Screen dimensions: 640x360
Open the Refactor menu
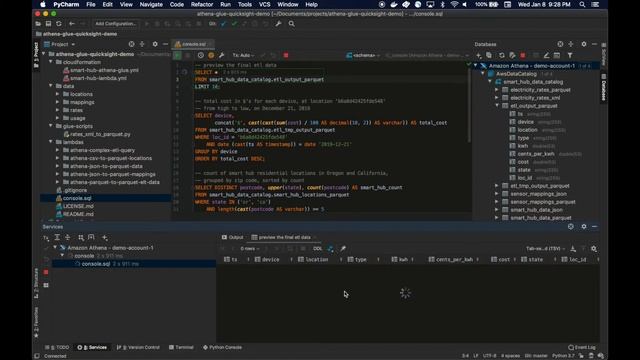[202, 4]
